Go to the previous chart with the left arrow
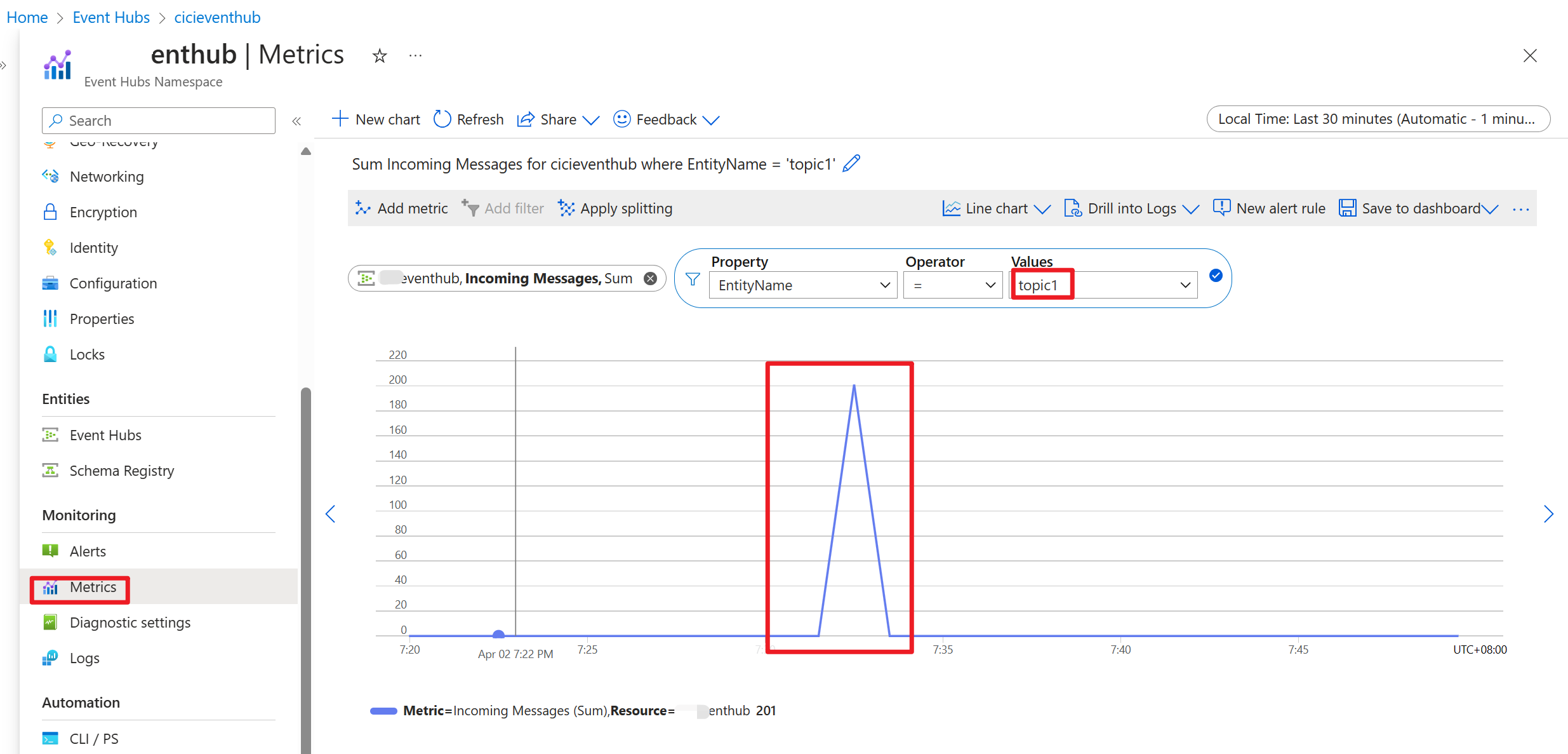1568x754 pixels. (330, 514)
